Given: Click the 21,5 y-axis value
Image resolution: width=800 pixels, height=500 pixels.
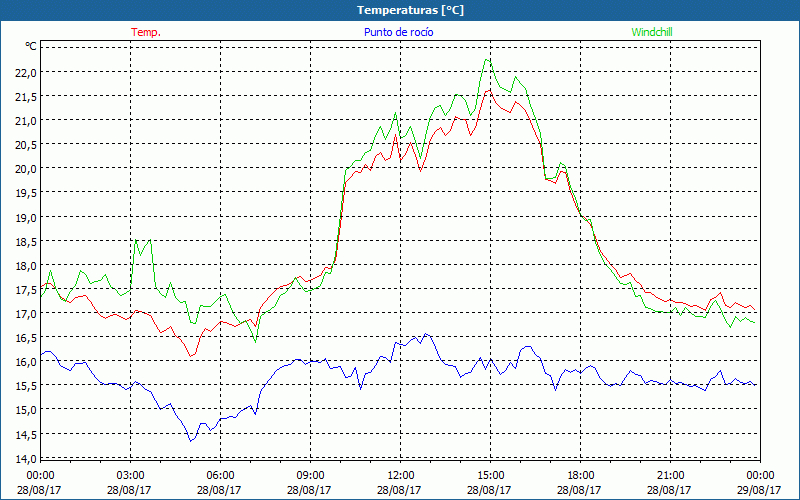Looking at the screenshot, I should 27,96.
